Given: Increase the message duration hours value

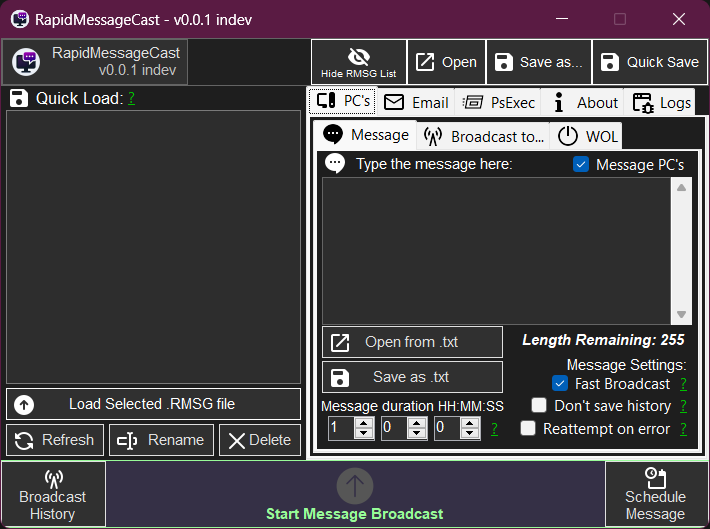Looking at the screenshot, I should coord(364,423).
